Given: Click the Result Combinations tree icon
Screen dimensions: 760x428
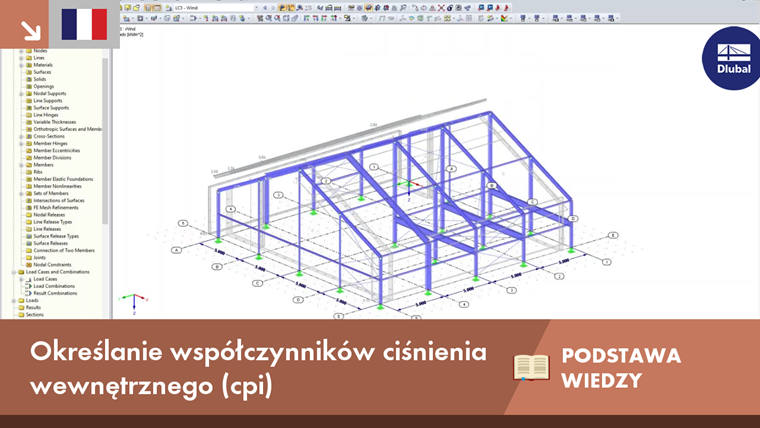Looking at the screenshot, I should click(x=29, y=293).
